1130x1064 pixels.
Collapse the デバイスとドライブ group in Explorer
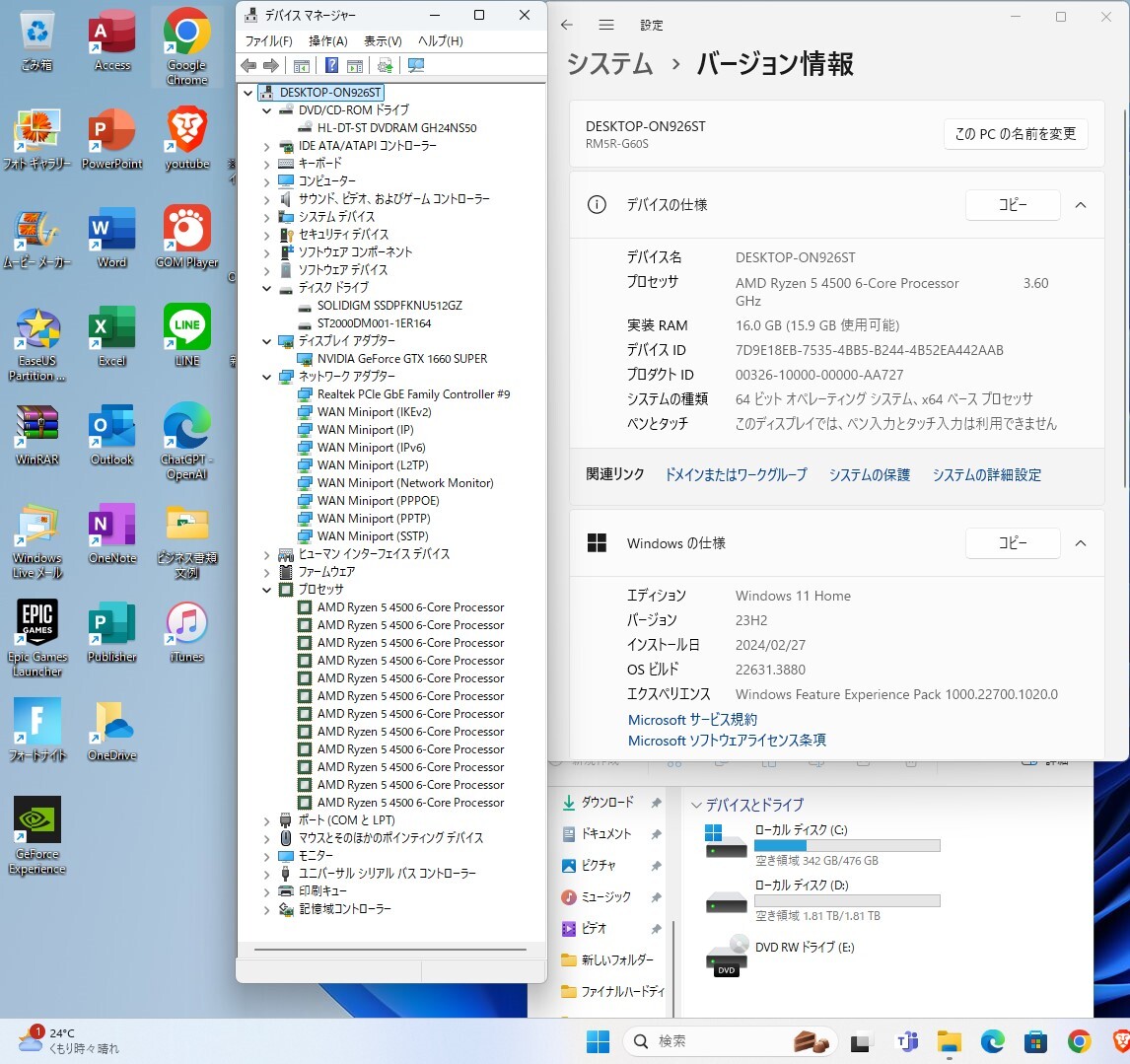[696, 806]
